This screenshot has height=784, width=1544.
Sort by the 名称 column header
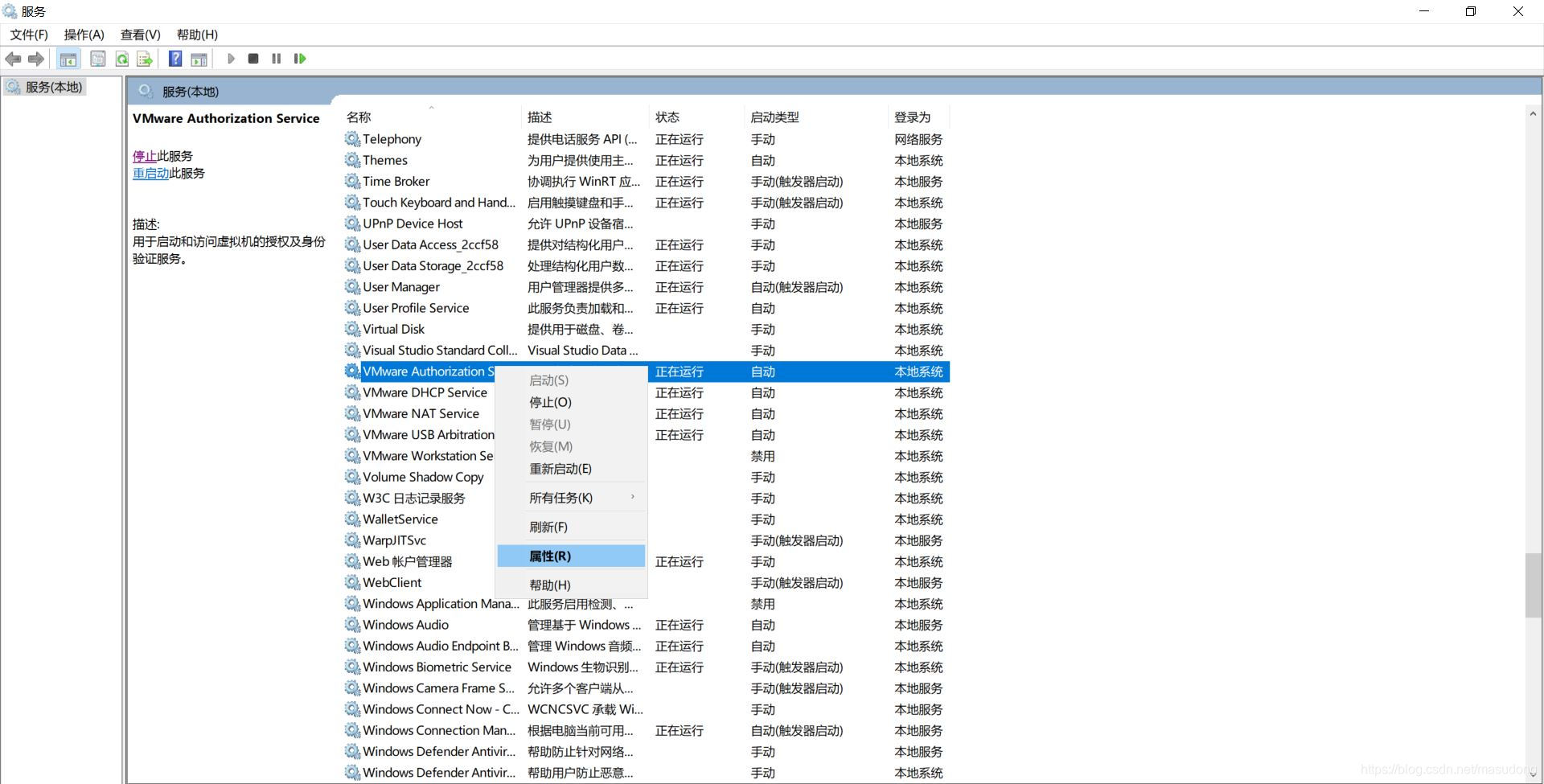432,117
